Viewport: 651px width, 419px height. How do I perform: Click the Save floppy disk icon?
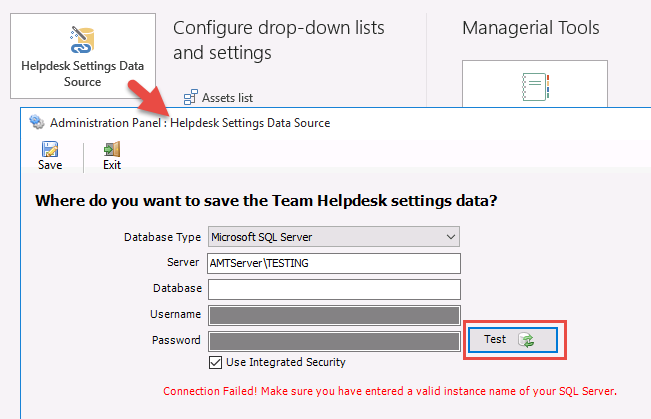point(50,149)
